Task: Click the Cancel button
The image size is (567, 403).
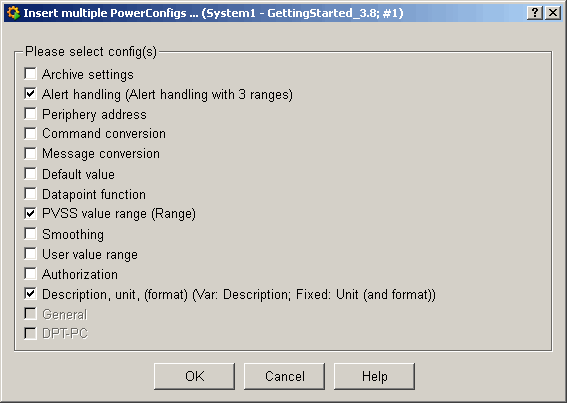Action: click(285, 376)
